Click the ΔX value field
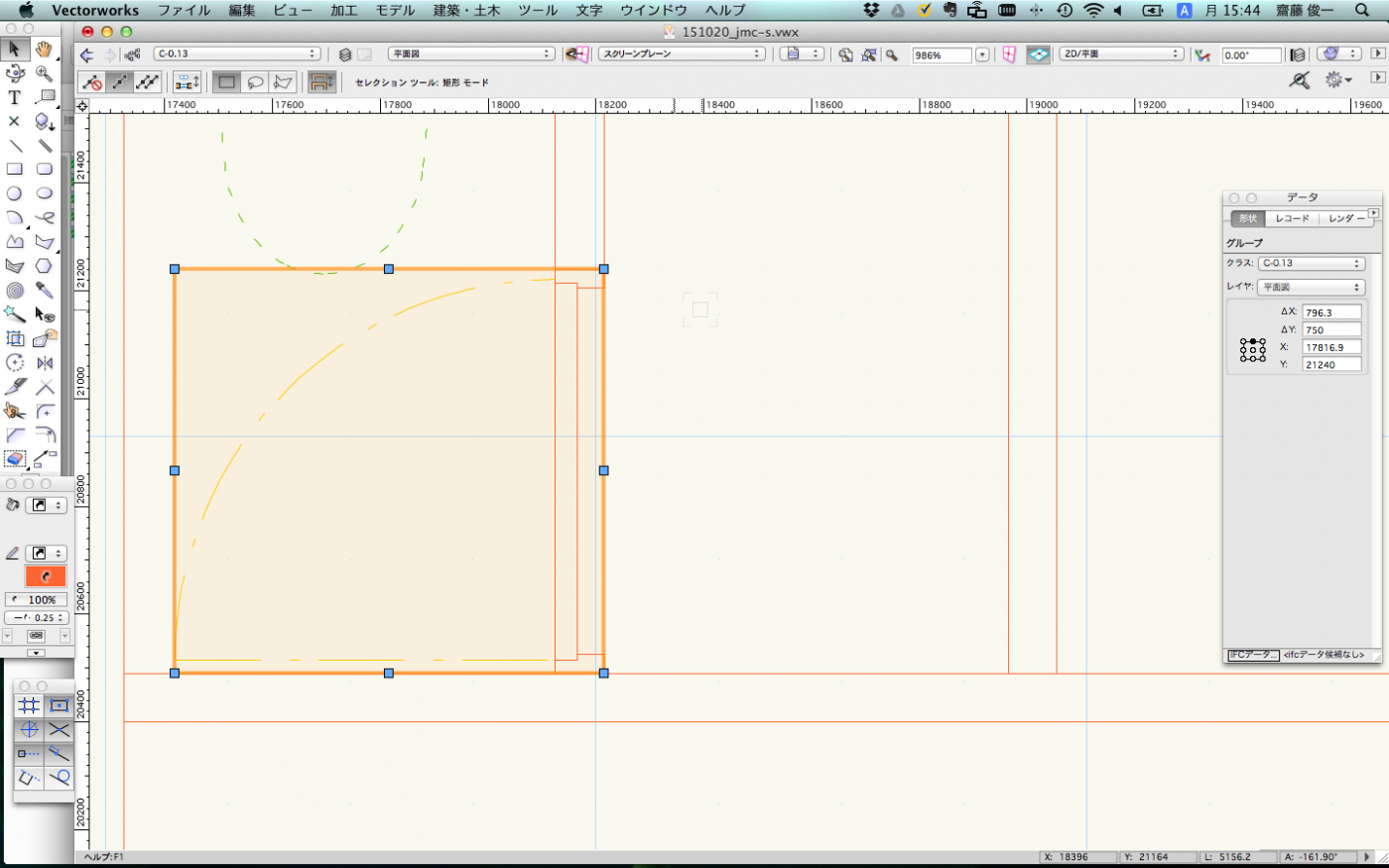1389x868 pixels. [1330, 312]
